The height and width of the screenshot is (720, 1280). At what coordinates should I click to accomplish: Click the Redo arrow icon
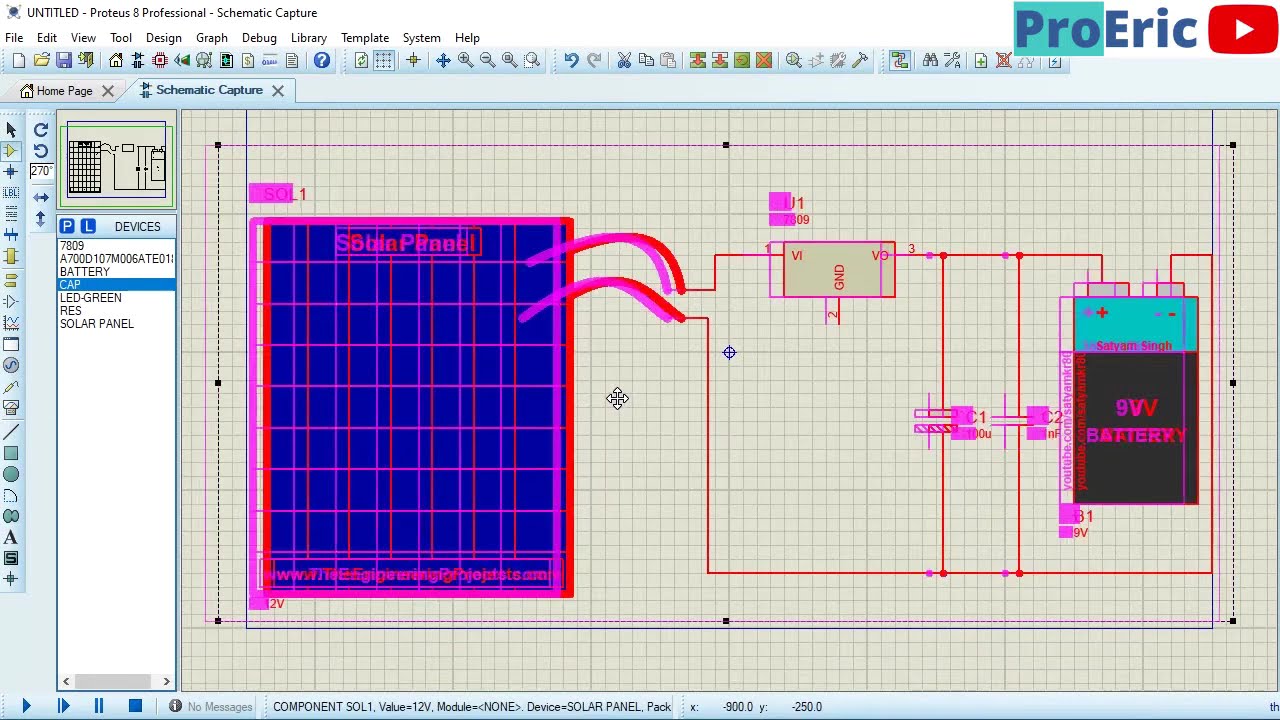[x=594, y=61]
